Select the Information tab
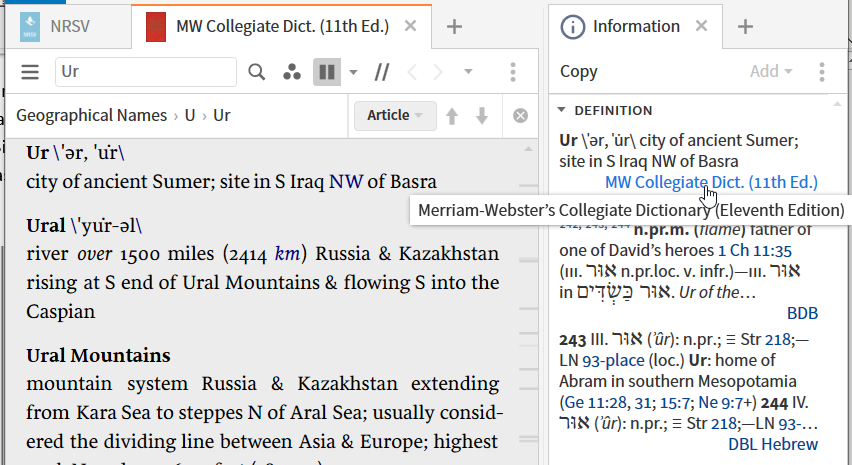 click(636, 26)
